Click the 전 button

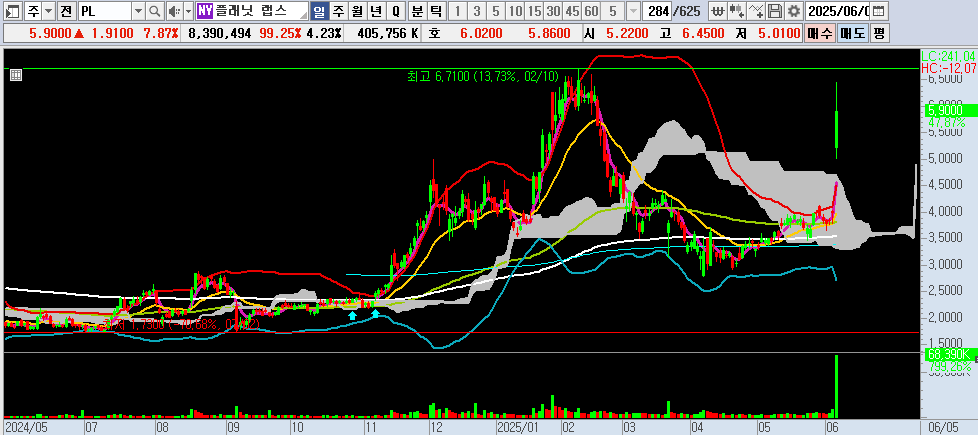[x=66, y=11]
